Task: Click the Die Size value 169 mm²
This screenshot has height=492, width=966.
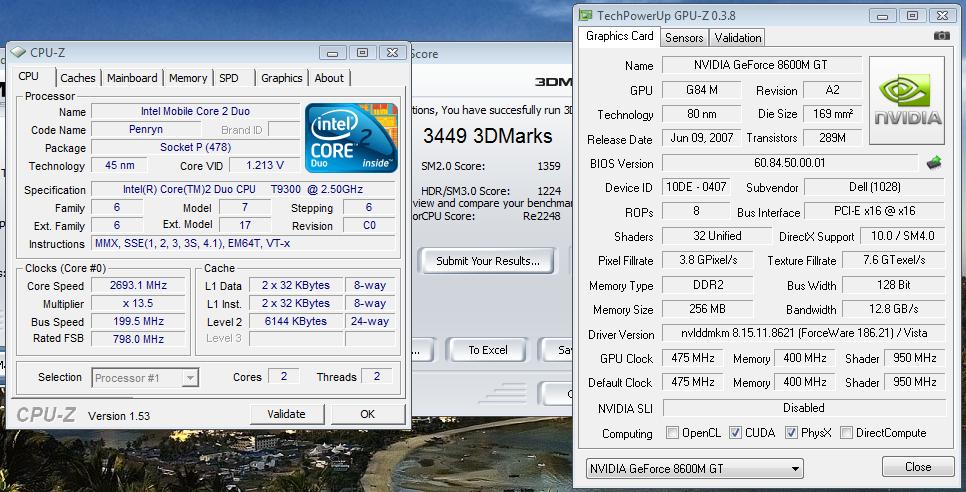Action: pyautogui.click(x=832, y=113)
